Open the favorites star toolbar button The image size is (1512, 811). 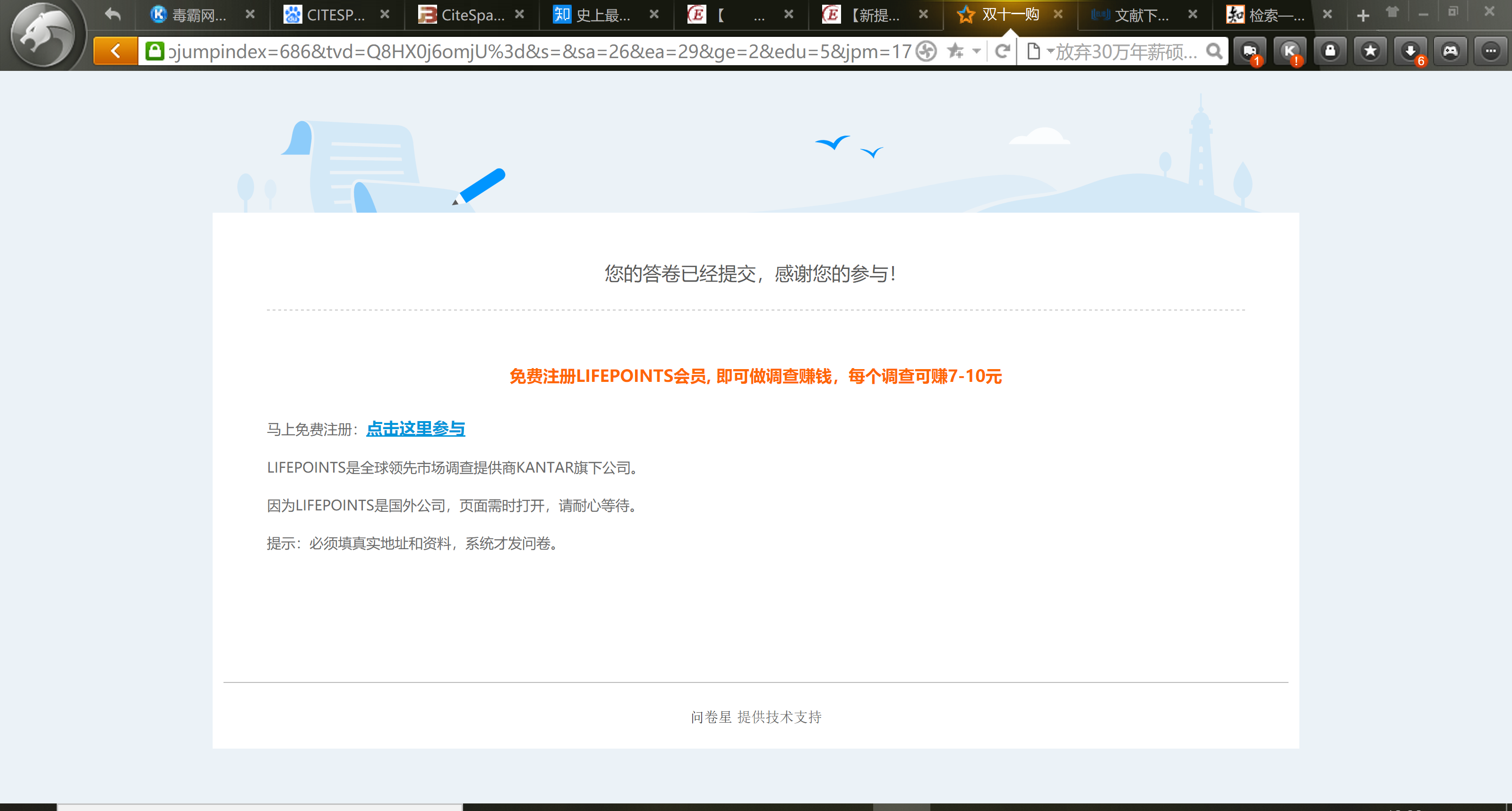coord(1370,52)
